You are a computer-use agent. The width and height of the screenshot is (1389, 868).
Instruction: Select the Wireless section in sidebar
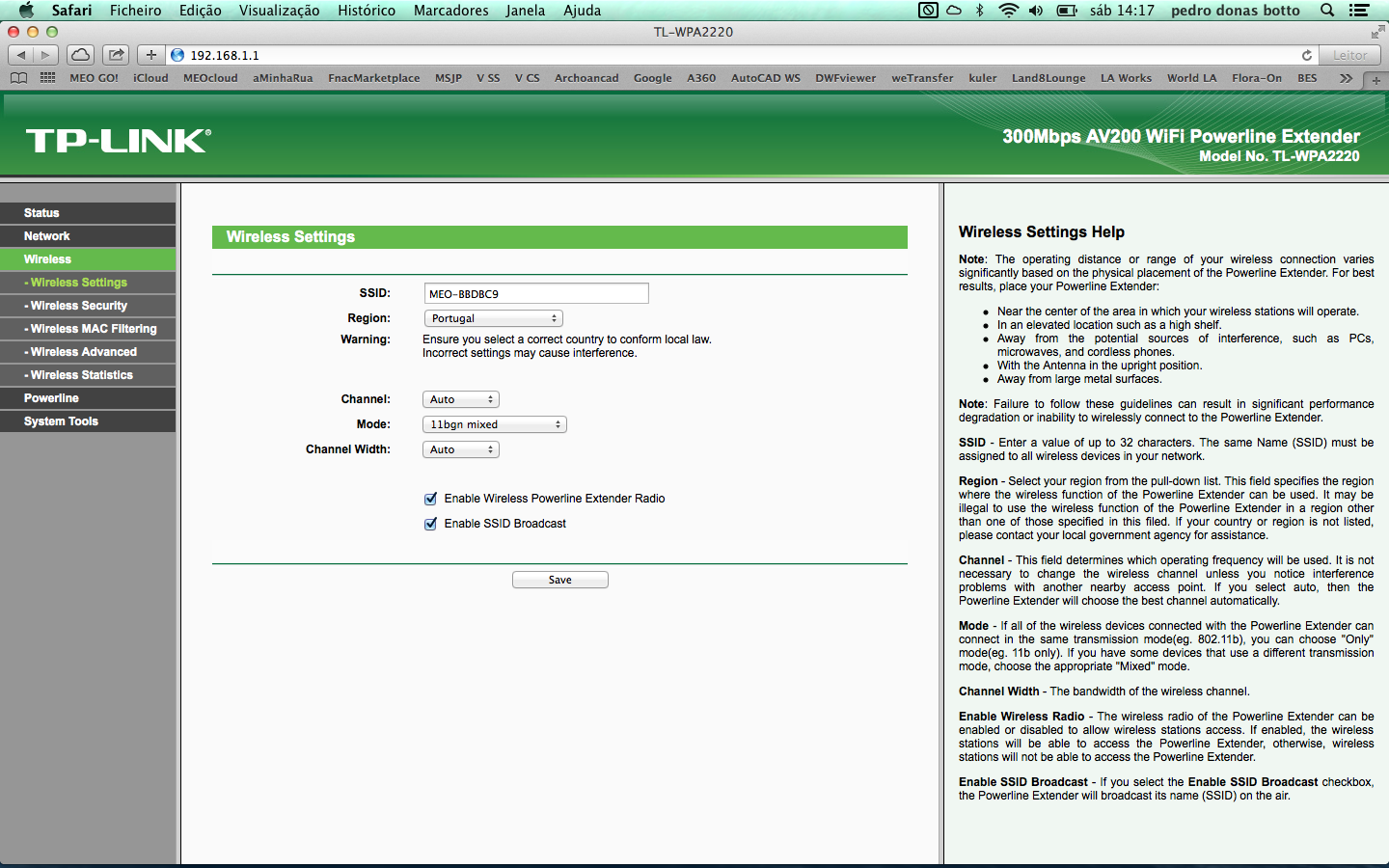click(88, 259)
